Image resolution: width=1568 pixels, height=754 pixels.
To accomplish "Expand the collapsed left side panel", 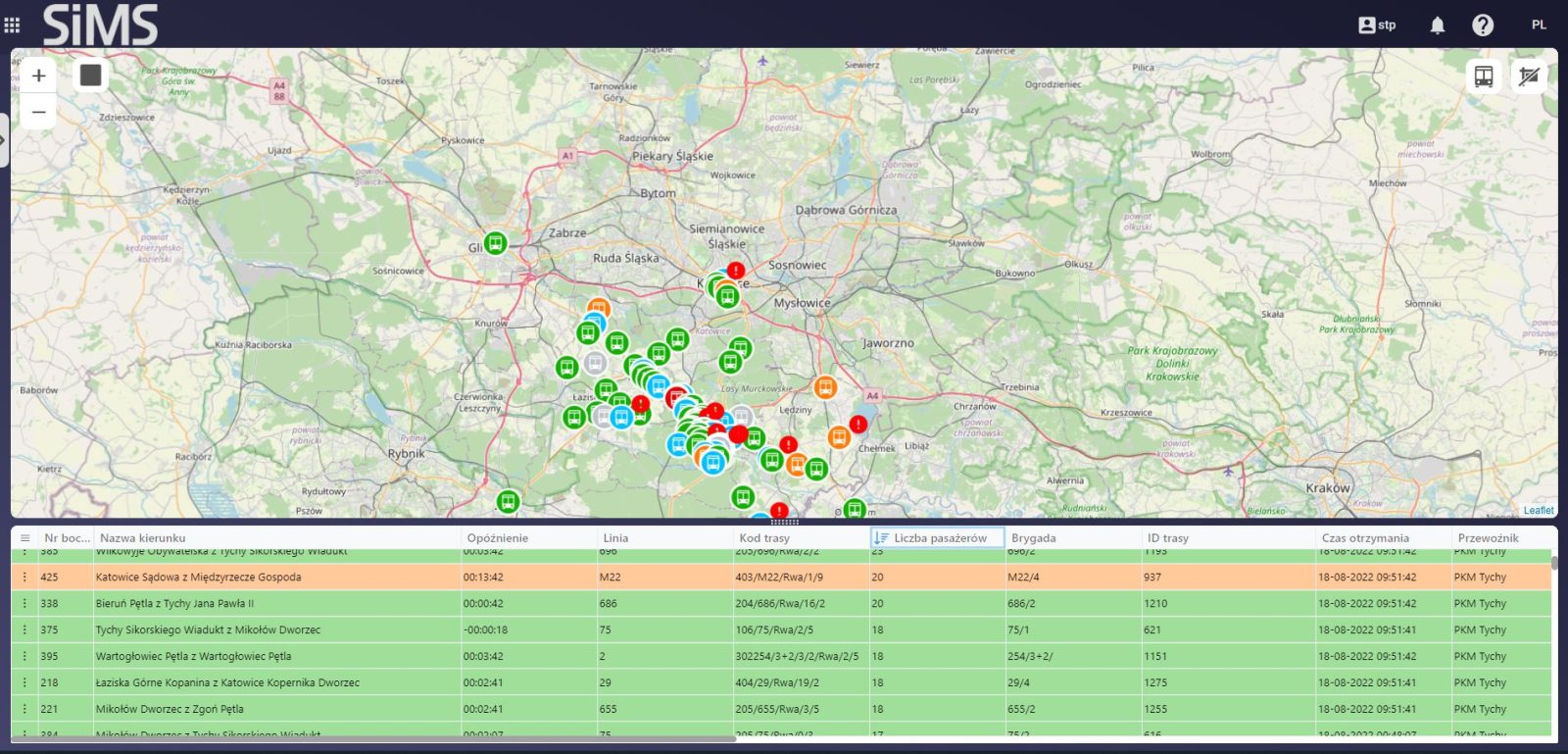I will (4, 140).
